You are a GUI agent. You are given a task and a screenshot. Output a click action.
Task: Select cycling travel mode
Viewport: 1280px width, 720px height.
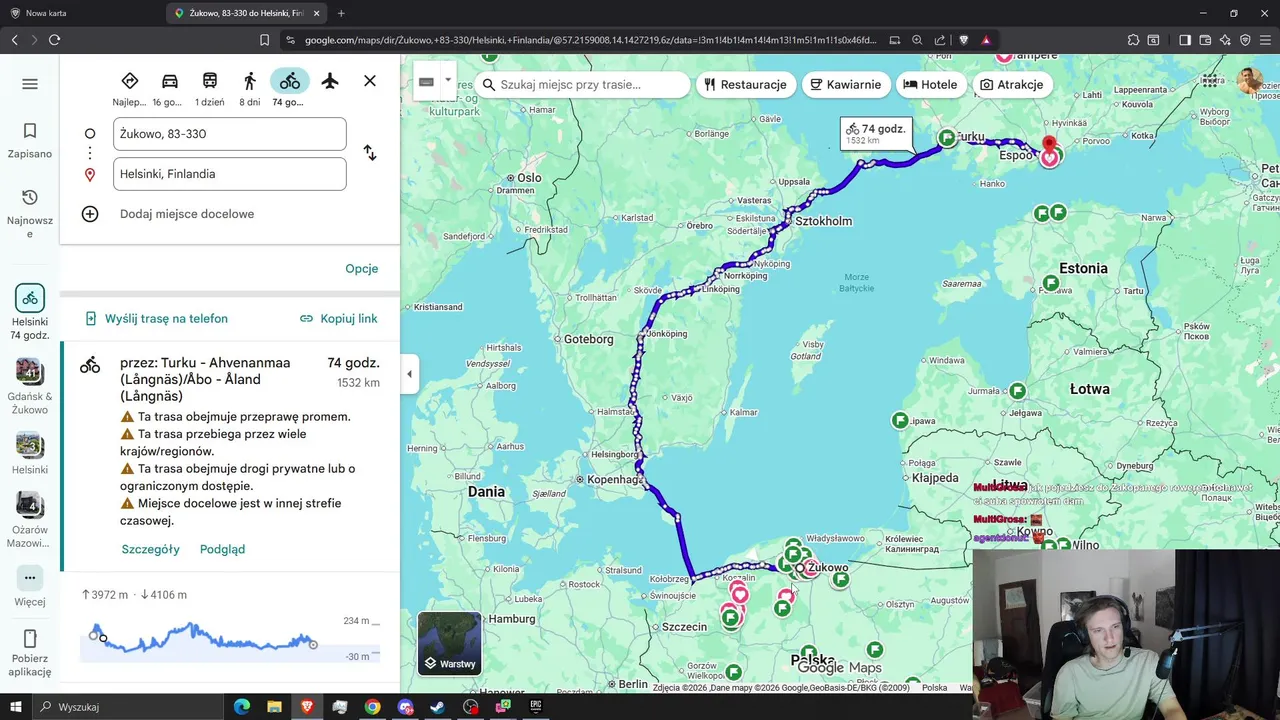289,88
